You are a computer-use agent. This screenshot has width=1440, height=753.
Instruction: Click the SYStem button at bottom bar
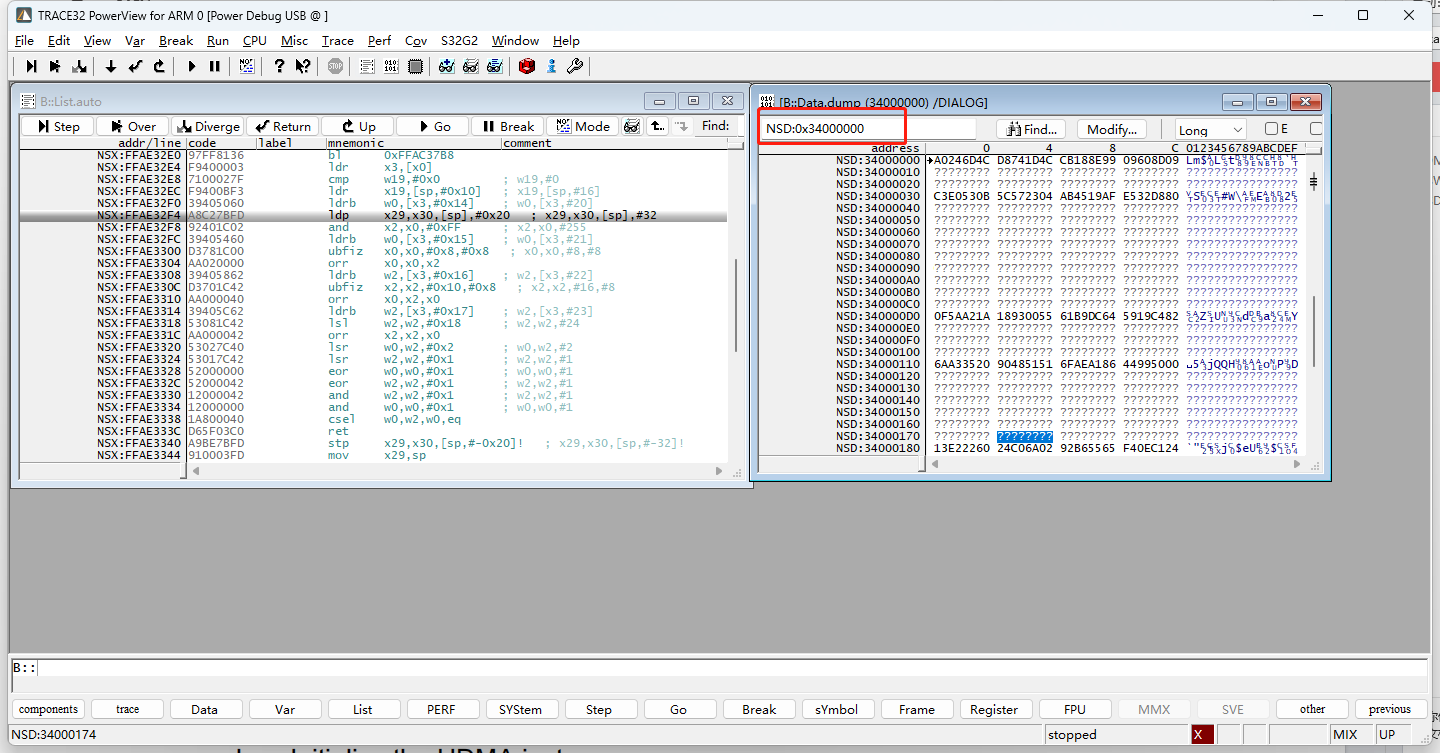521,709
